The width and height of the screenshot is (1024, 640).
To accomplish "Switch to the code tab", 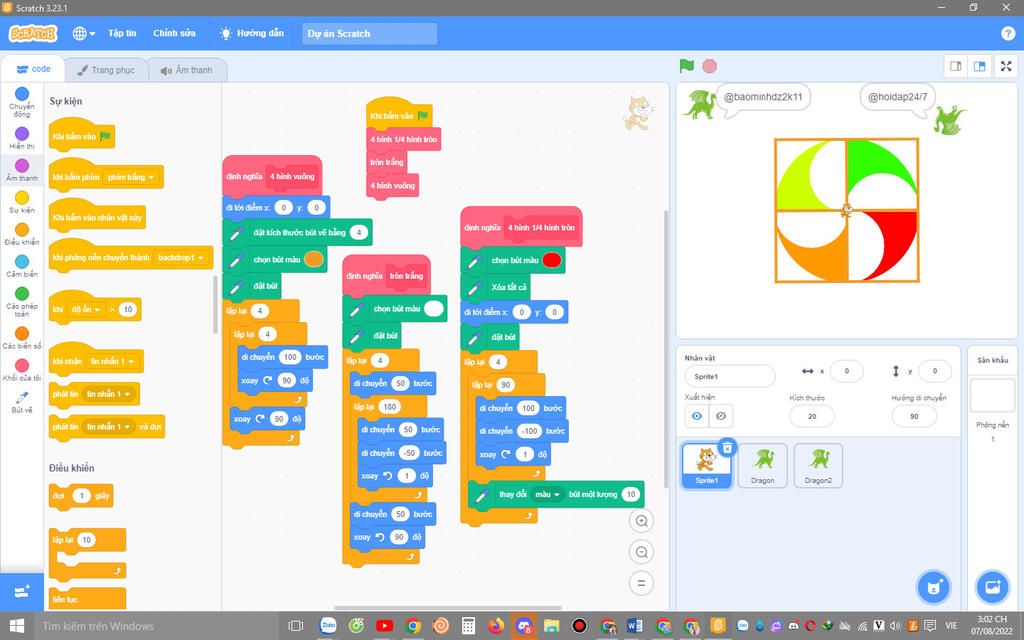I will pos(33,69).
